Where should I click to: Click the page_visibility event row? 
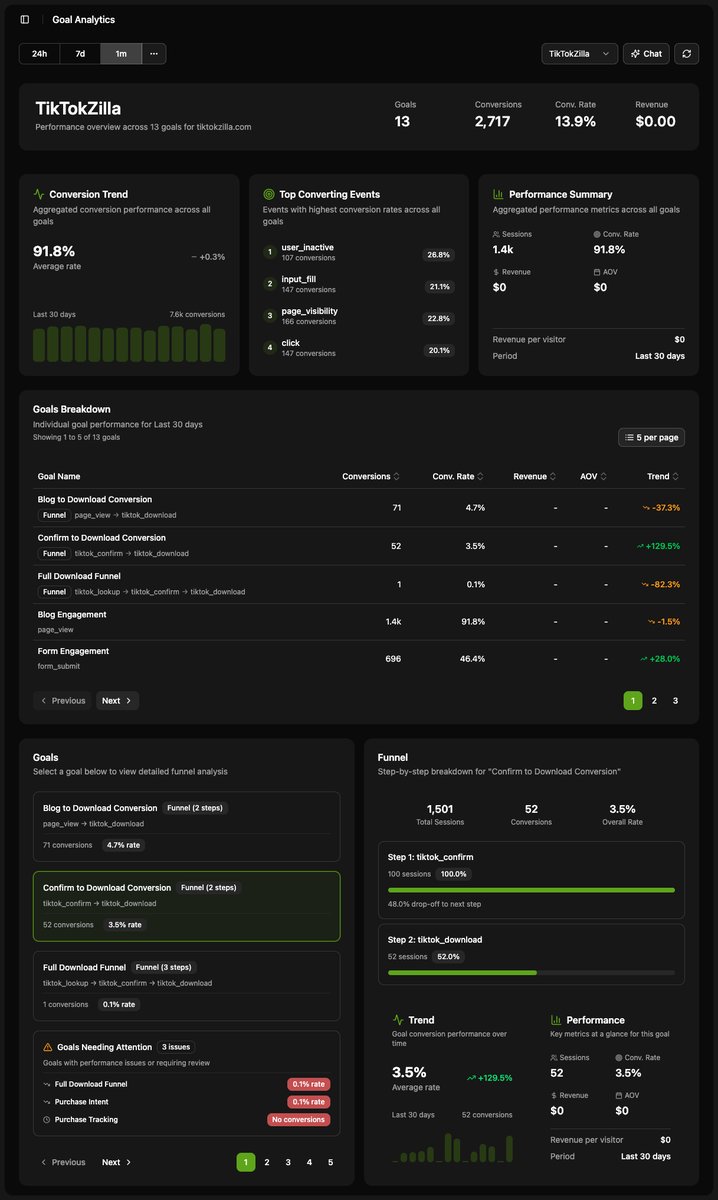[x=358, y=316]
